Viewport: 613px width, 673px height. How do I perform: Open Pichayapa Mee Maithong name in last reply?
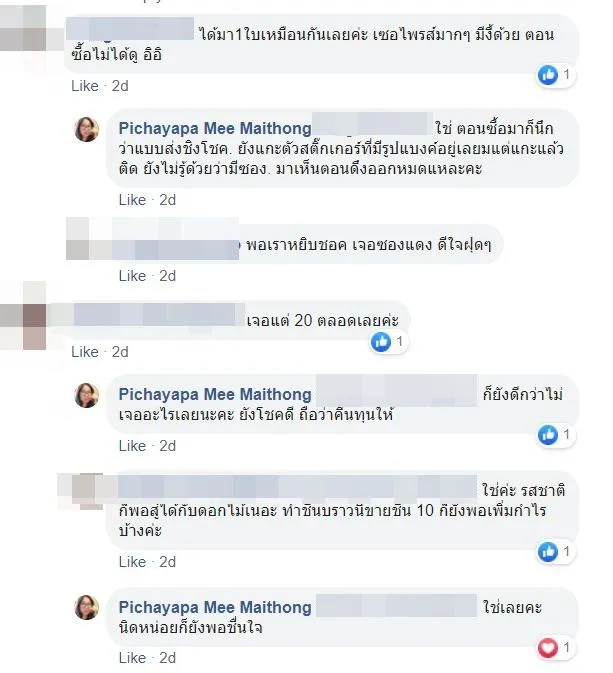[215, 608]
